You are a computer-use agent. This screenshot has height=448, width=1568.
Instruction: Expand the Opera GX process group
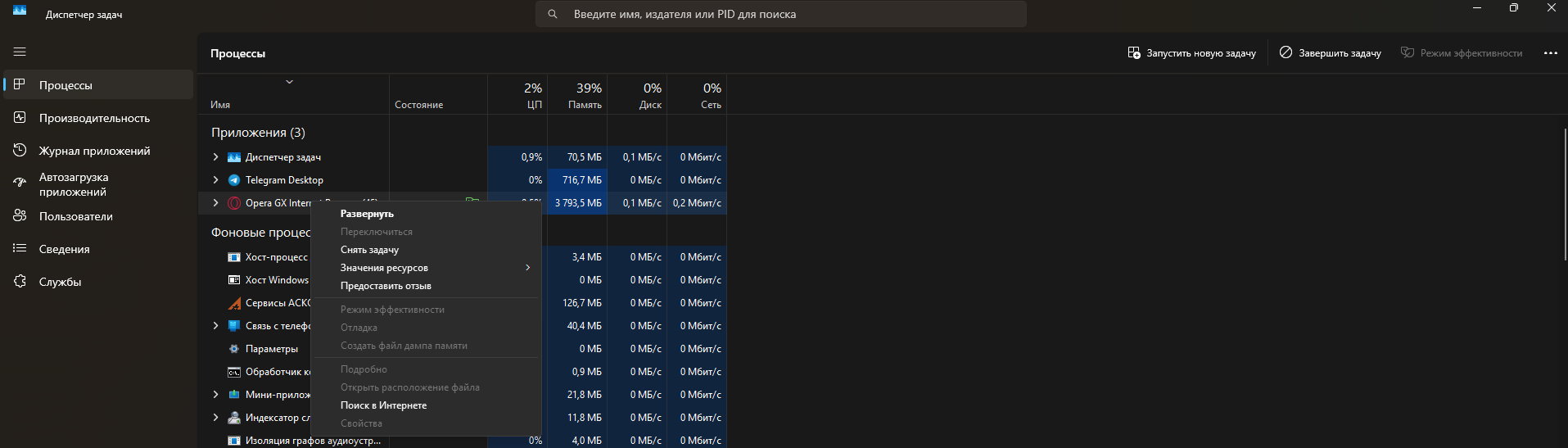(215, 203)
